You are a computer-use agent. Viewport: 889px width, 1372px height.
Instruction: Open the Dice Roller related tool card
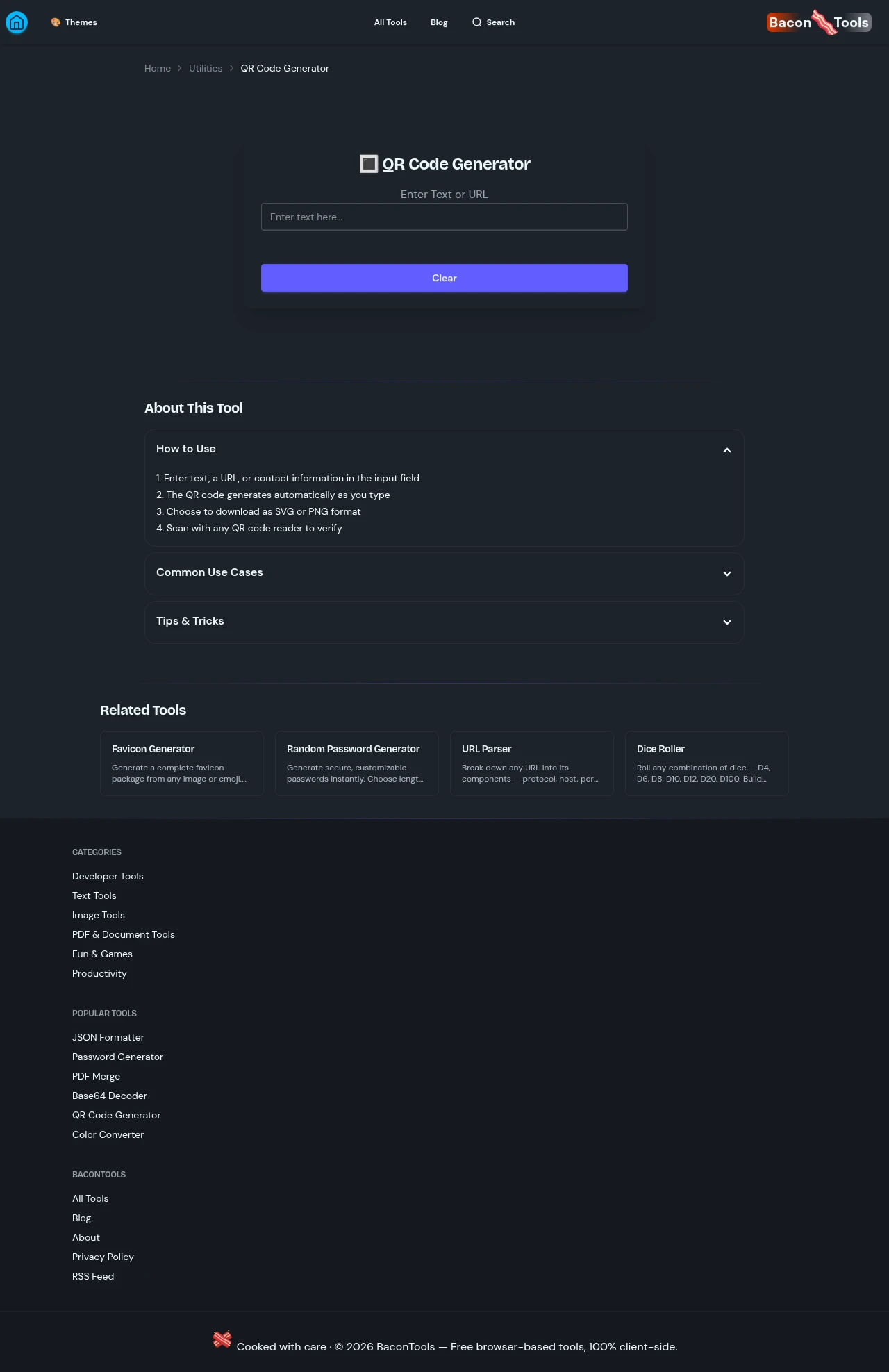click(706, 763)
